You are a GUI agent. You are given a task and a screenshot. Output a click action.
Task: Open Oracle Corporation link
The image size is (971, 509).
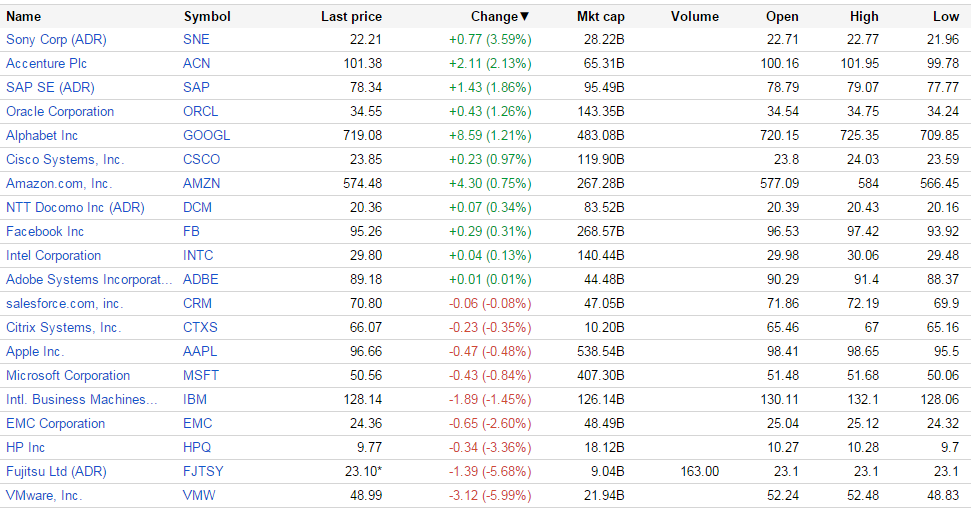[60, 111]
